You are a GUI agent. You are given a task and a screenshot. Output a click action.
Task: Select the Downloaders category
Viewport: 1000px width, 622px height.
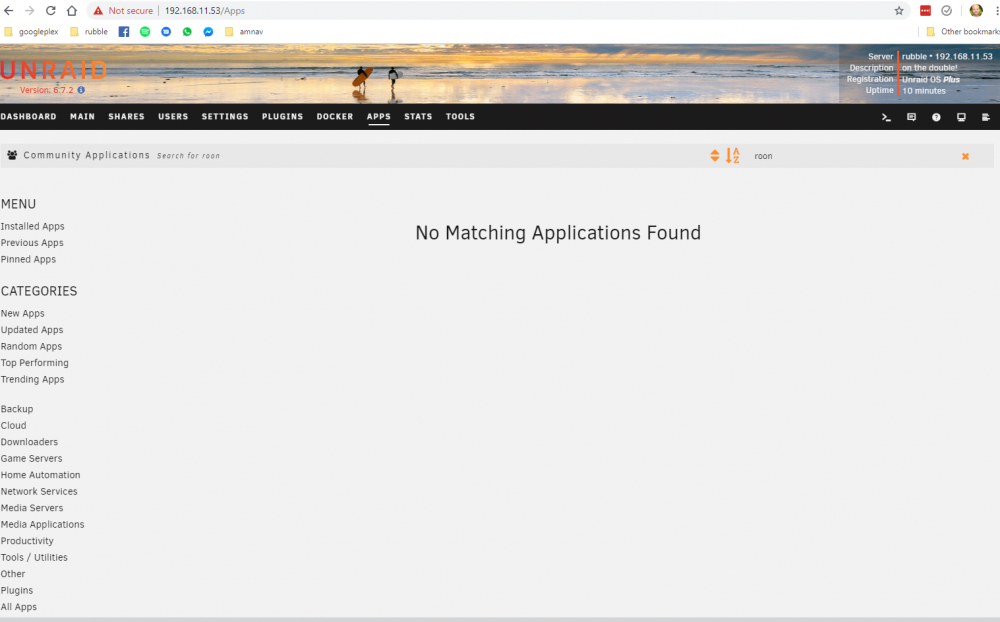coord(29,442)
